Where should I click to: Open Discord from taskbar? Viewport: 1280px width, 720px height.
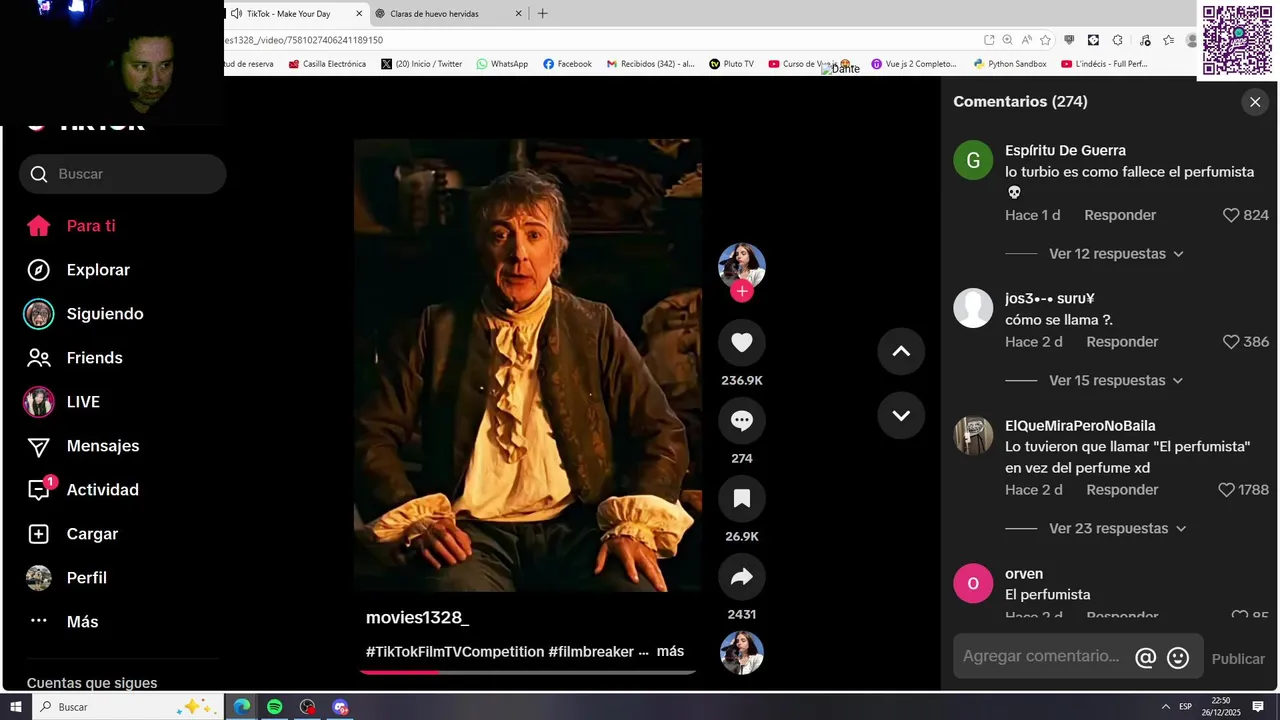(340, 707)
